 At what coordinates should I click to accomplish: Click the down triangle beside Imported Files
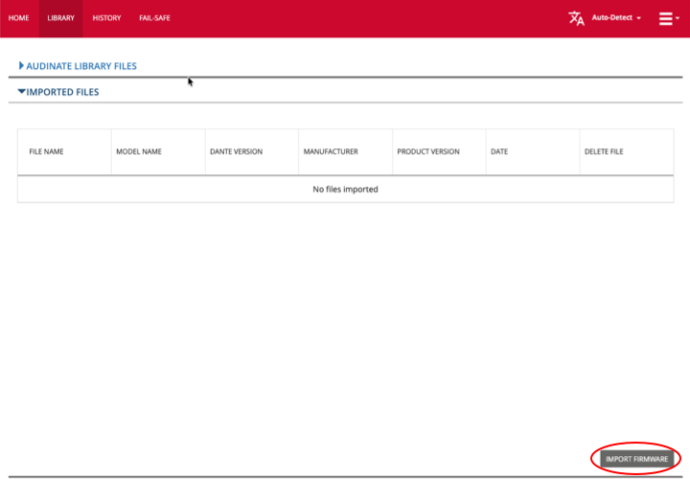coord(21,92)
